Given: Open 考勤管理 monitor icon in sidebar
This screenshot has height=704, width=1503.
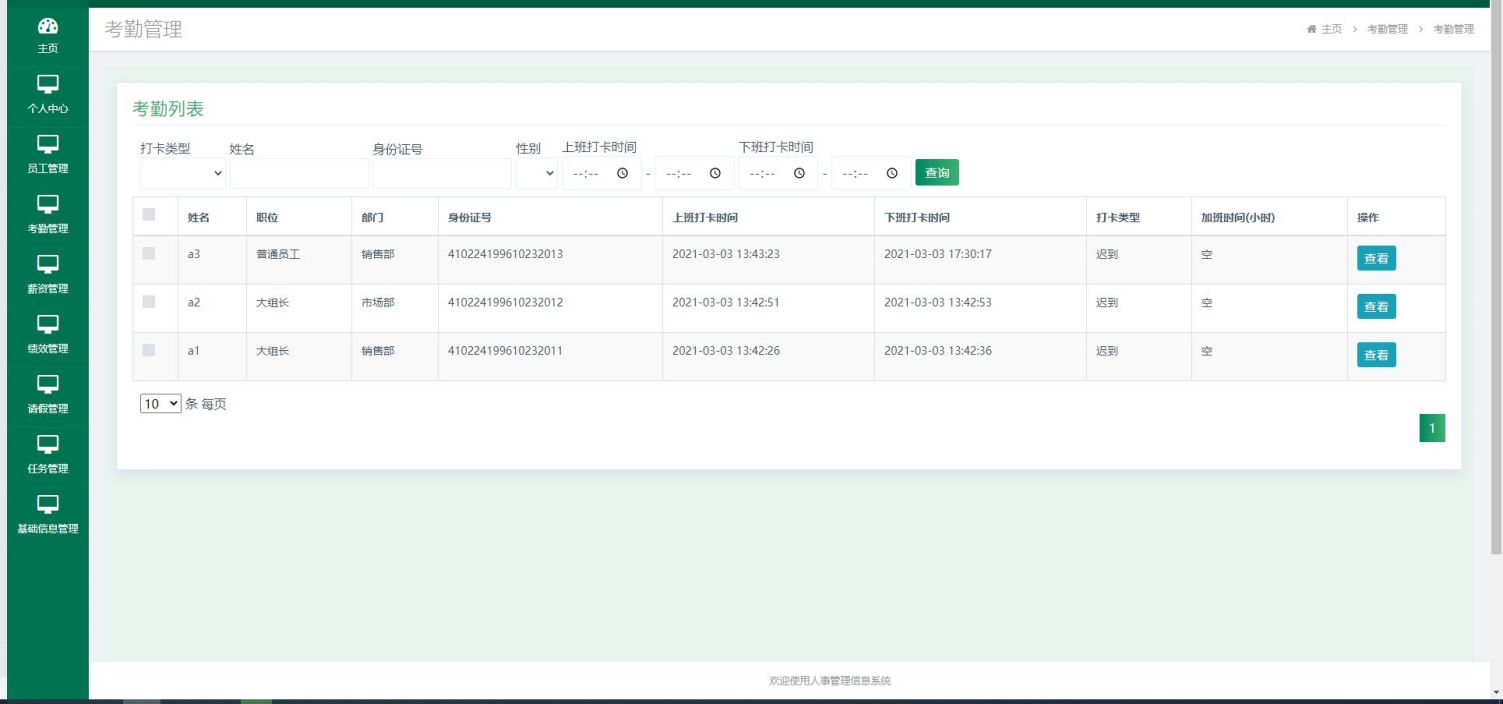Looking at the screenshot, I should coord(47,204).
